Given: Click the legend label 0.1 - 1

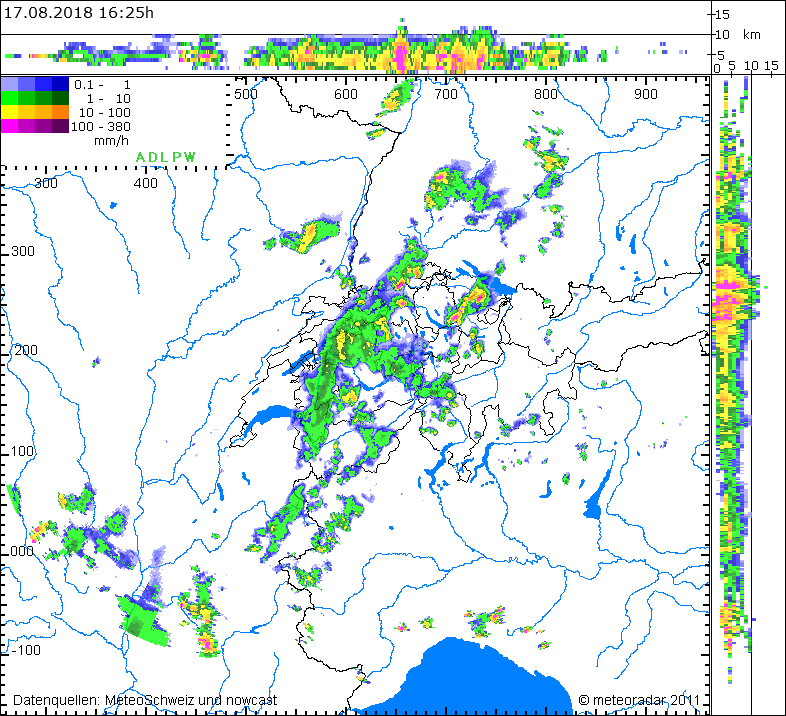Looking at the screenshot, I should pos(102,84).
